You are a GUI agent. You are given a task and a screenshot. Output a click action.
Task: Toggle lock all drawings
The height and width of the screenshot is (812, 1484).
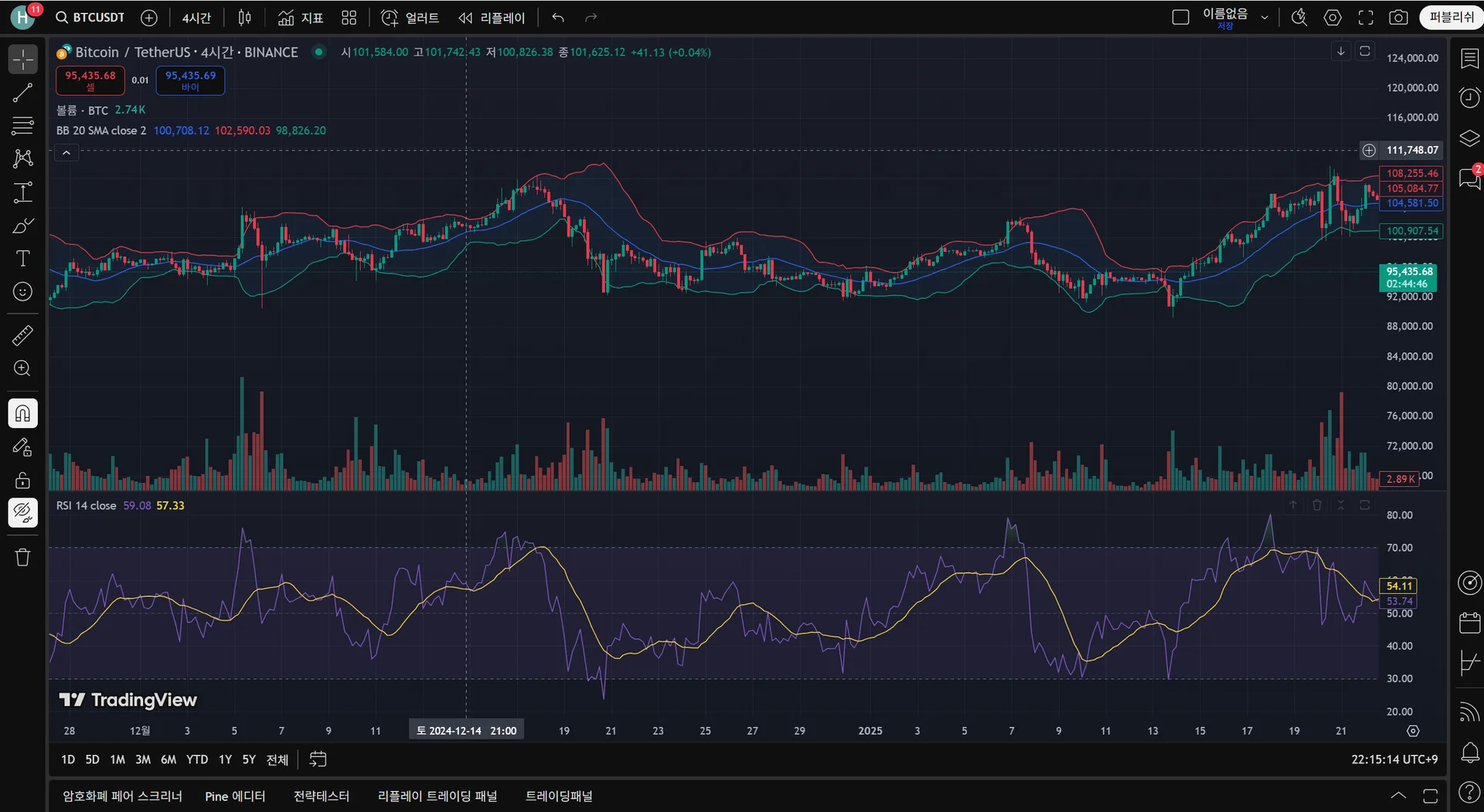click(22, 480)
